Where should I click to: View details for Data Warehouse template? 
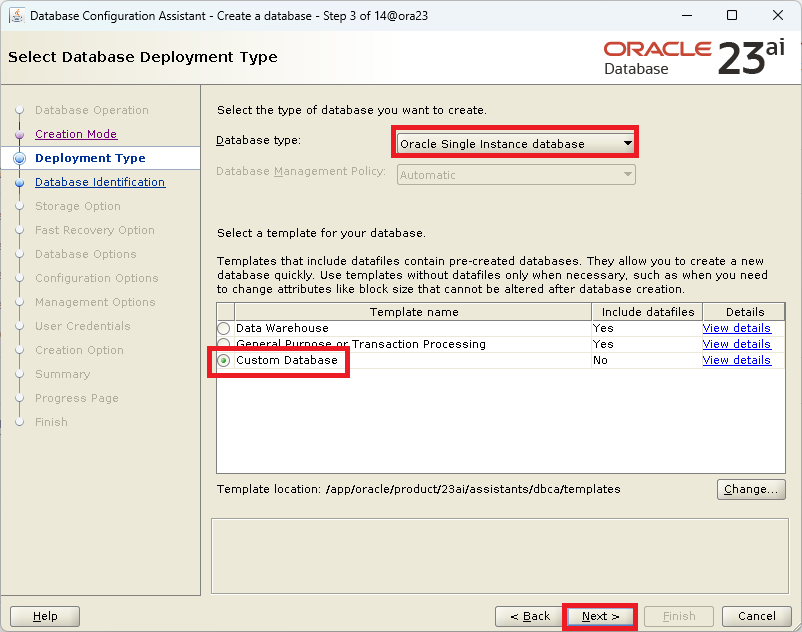coord(736,328)
